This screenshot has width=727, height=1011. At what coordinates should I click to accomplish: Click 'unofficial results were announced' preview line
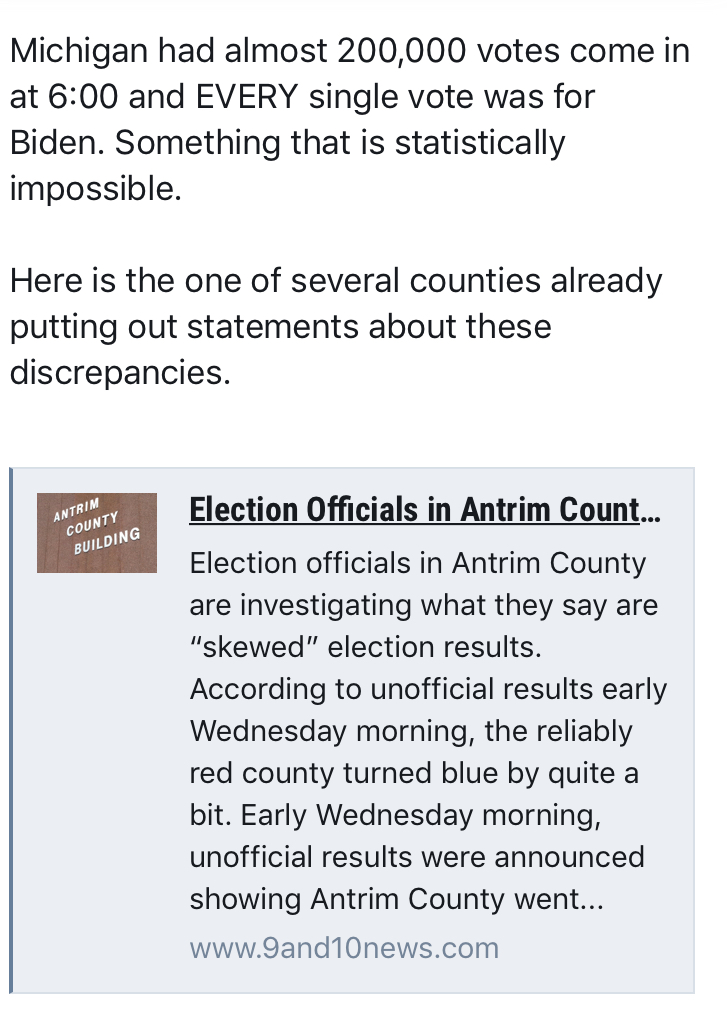(417, 857)
